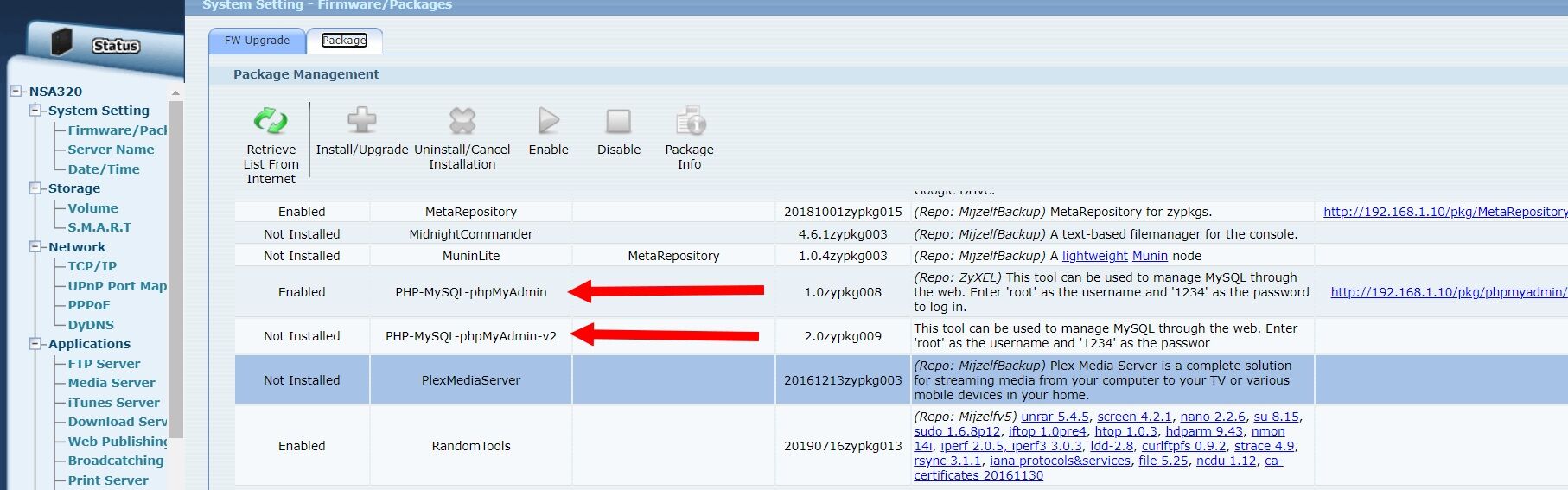The width and height of the screenshot is (1568, 490).
Task: Open the Status button in sidebar
Action: [x=116, y=45]
